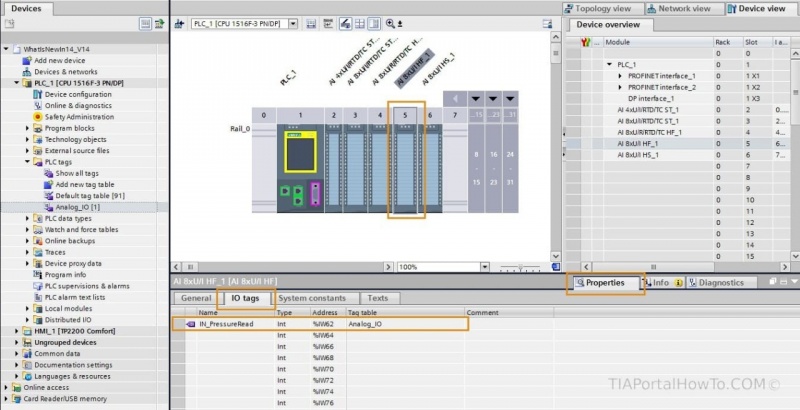
Task: Click the address overview toolbar icon
Action: tap(329, 23)
